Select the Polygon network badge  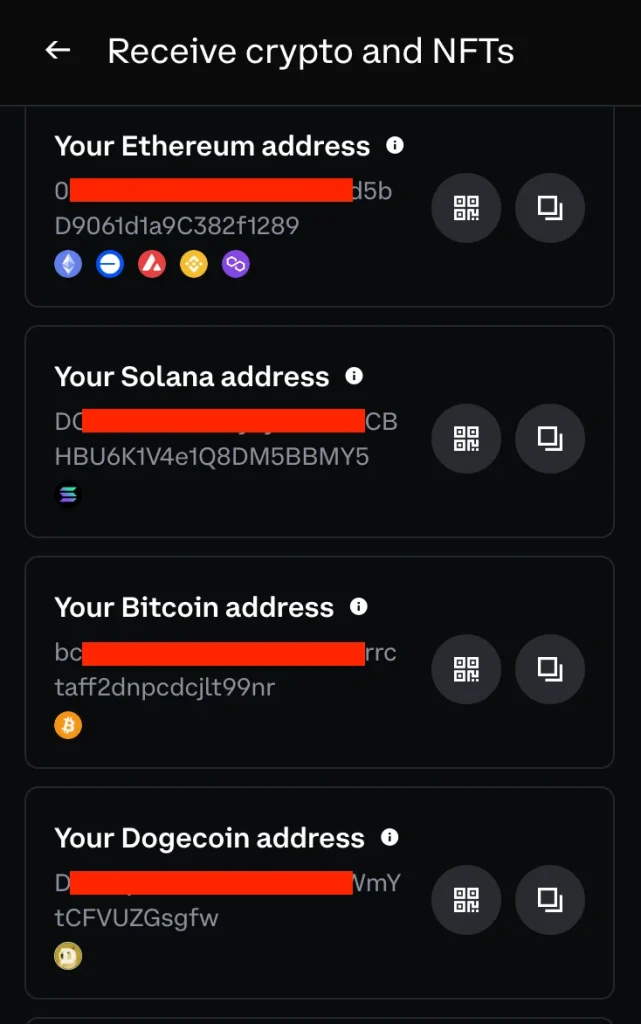[236, 264]
